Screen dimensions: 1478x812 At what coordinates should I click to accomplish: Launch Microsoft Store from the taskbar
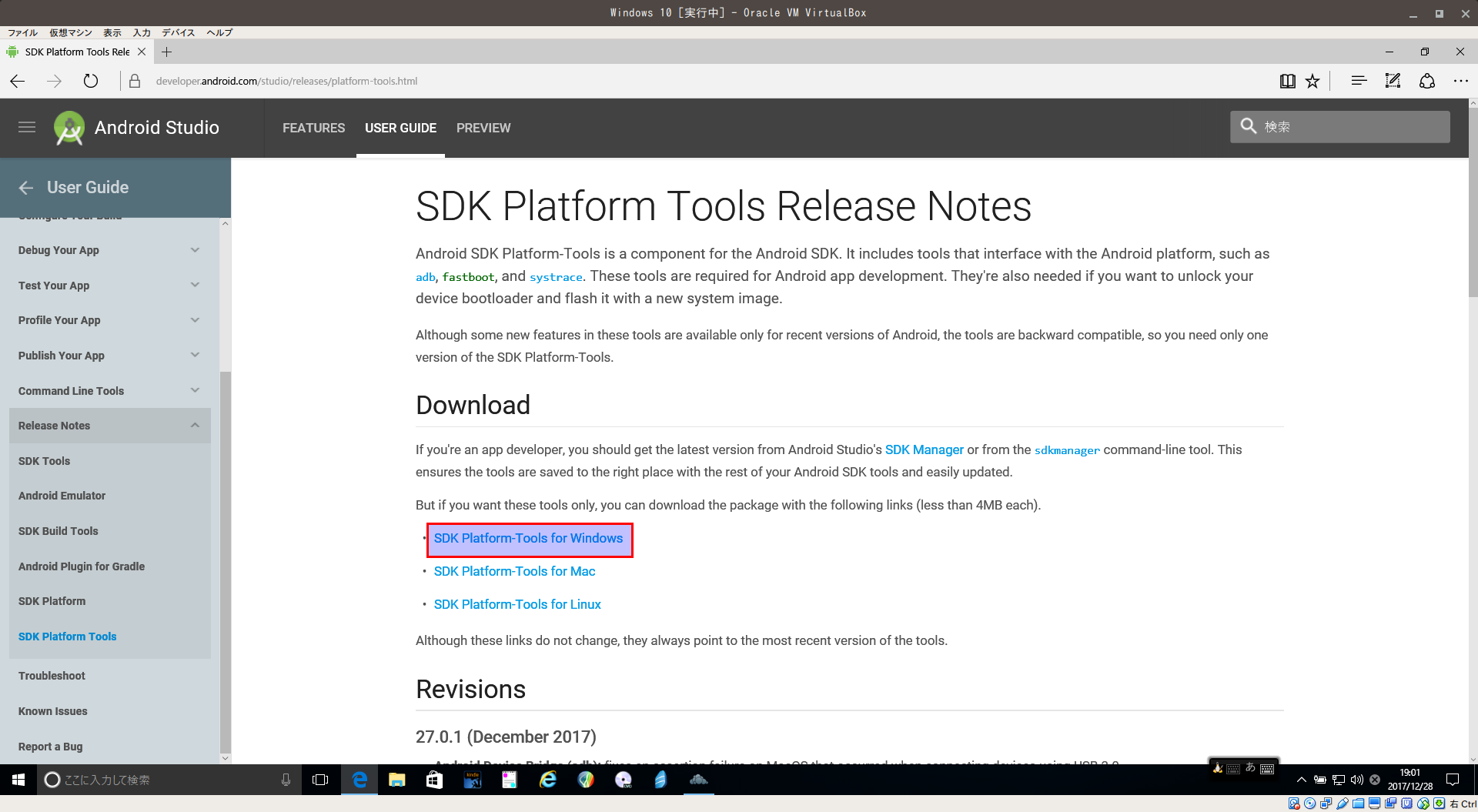(x=434, y=780)
